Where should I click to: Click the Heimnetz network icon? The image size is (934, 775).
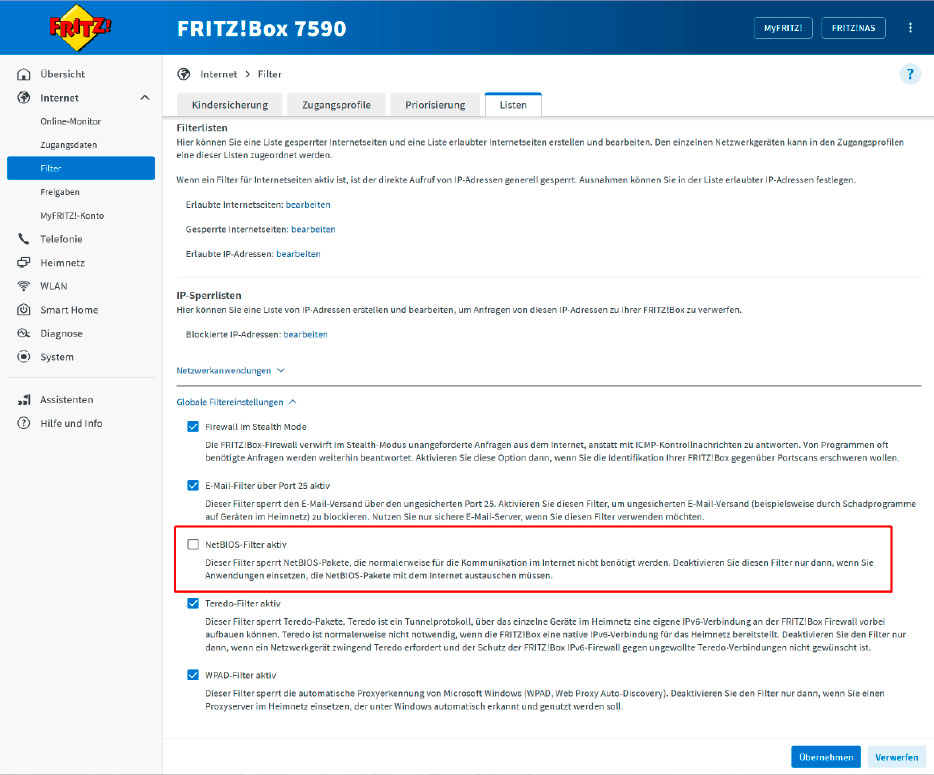click(x=23, y=263)
